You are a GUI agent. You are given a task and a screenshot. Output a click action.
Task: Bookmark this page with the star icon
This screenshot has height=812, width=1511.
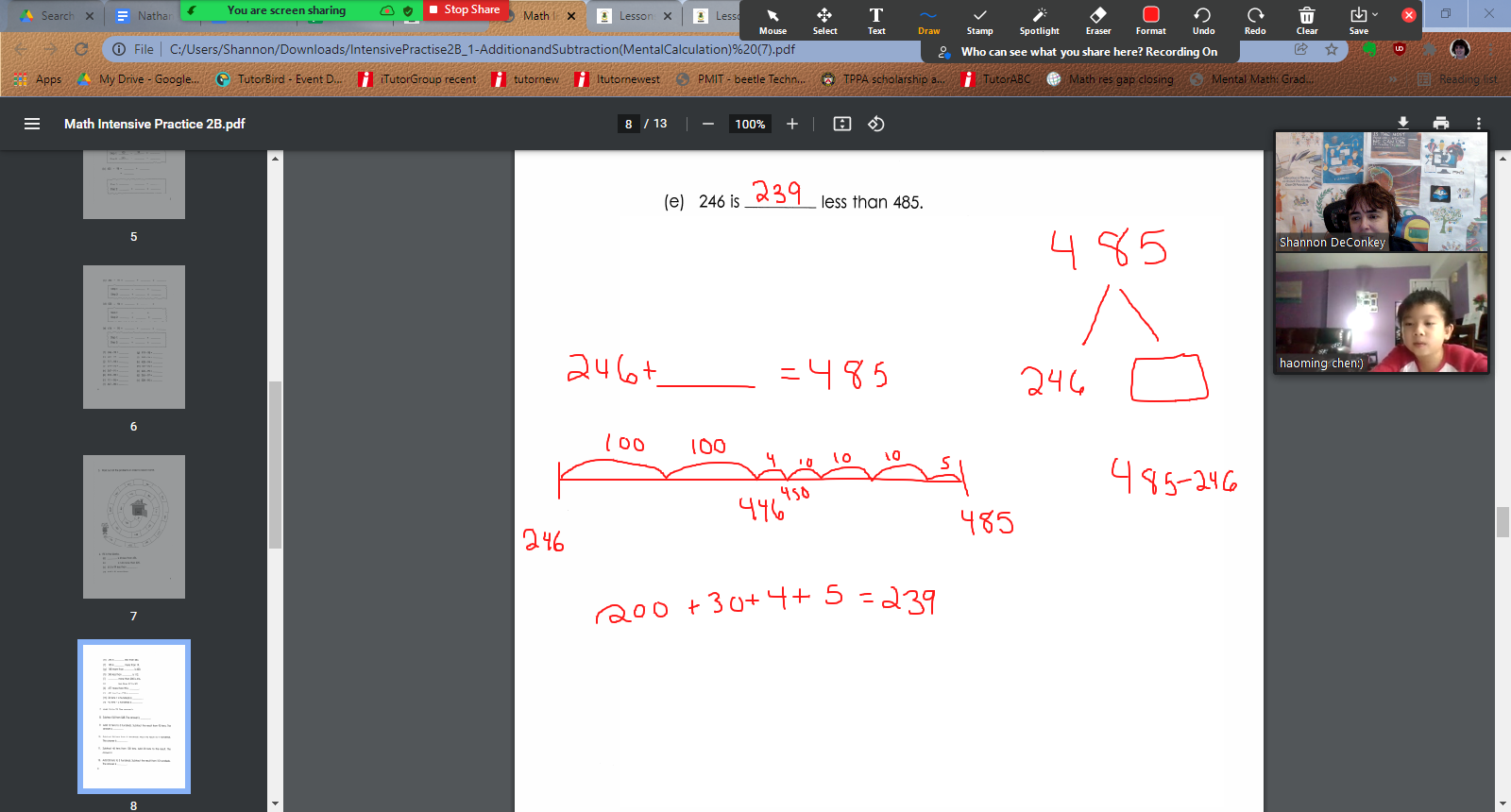point(1332,49)
